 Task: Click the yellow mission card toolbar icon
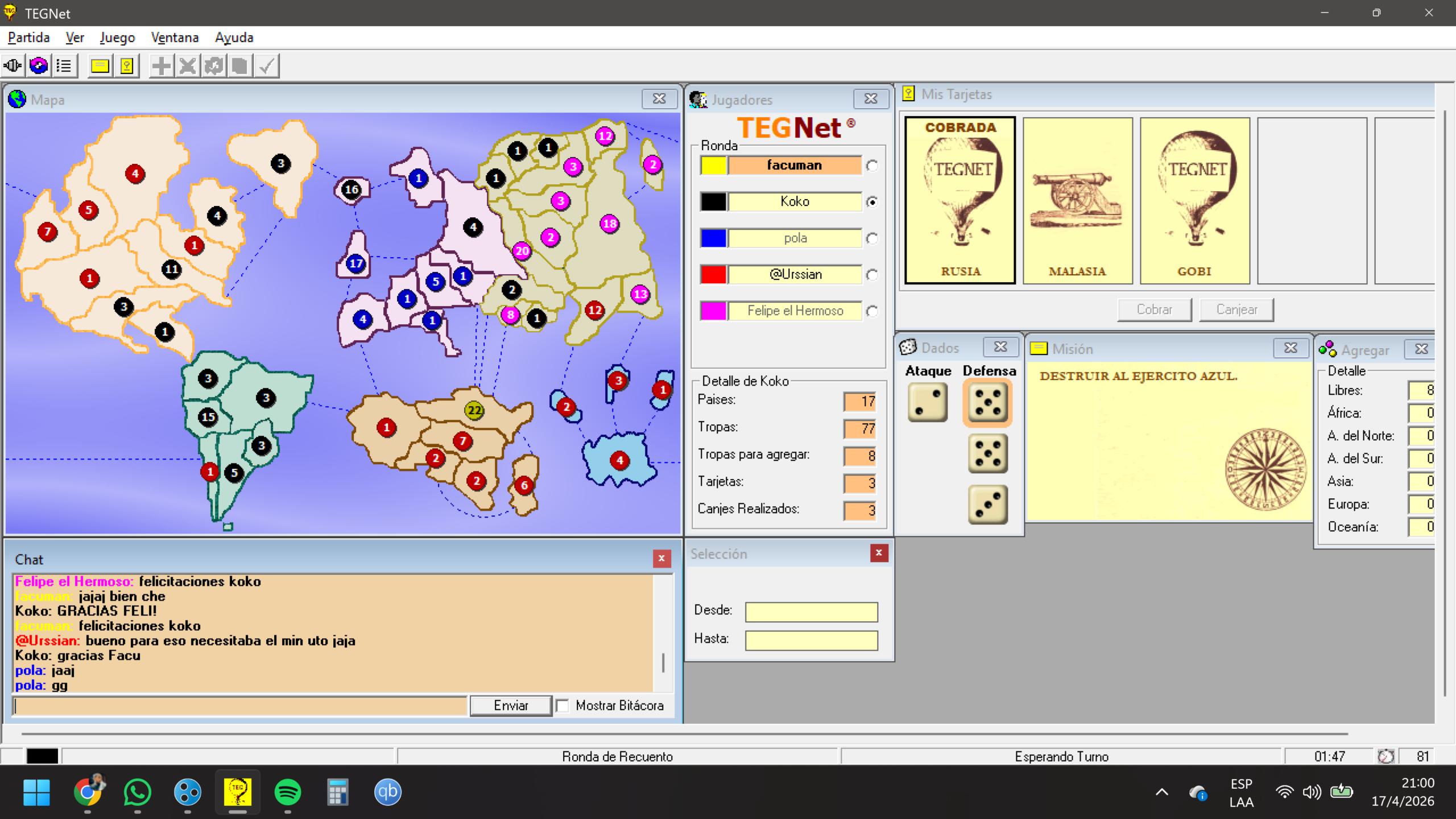(x=100, y=66)
